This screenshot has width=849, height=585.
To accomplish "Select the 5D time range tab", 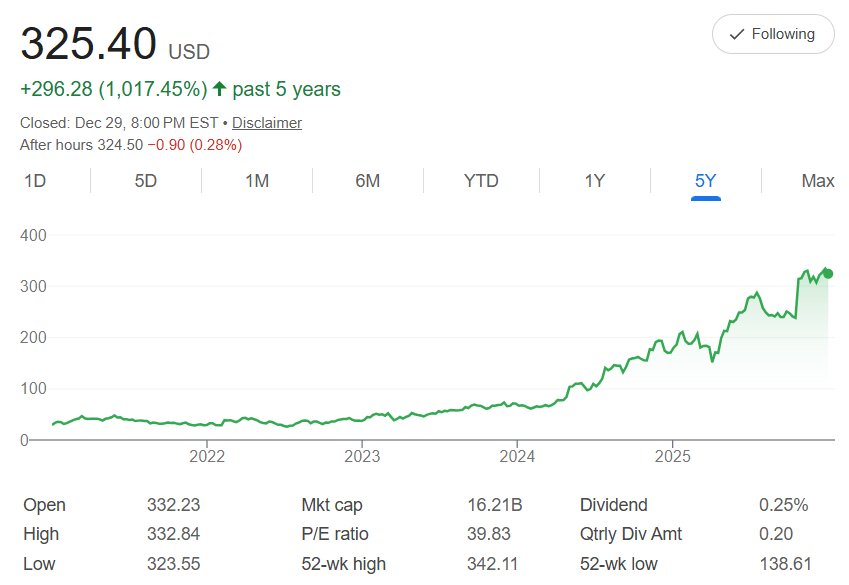I will pyautogui.click(x=146, y=181).
